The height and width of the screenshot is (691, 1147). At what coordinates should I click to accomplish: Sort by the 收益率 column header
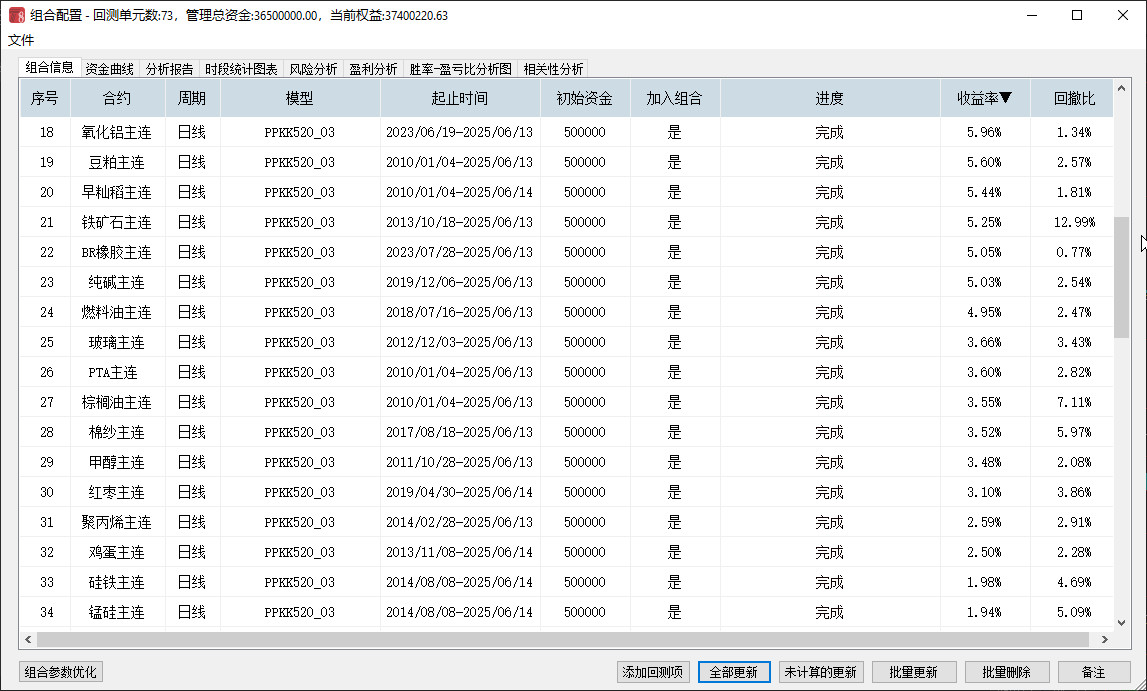pyautogui.click(x=984, y=98)
